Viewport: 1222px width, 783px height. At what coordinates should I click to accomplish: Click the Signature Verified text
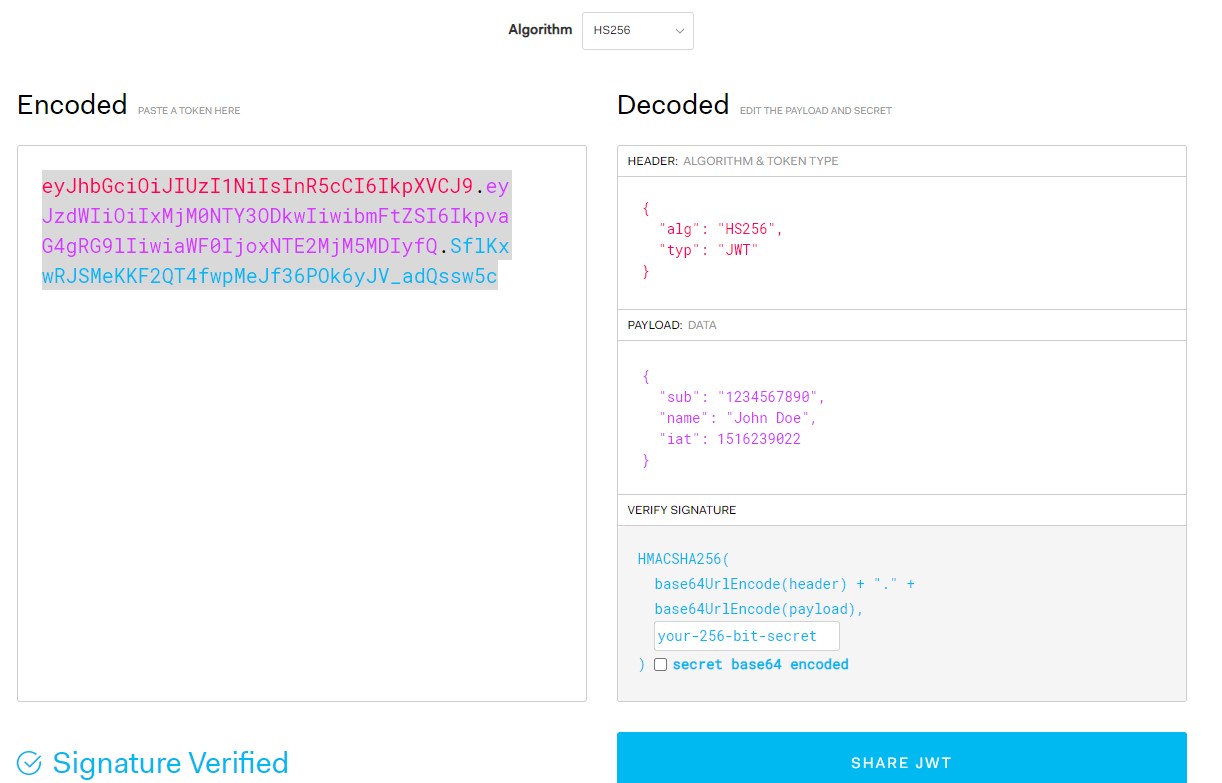point(170,764)
